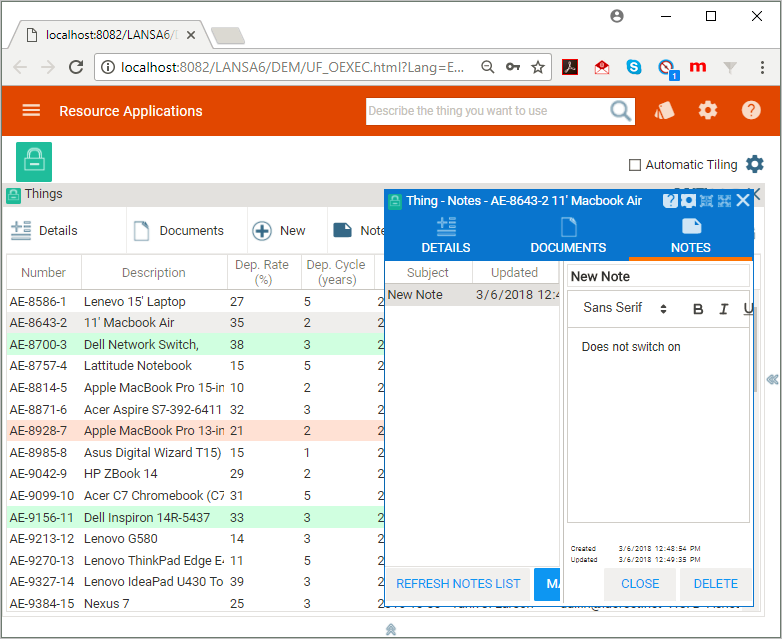Open settings gear in the orange header

[707, 110]
